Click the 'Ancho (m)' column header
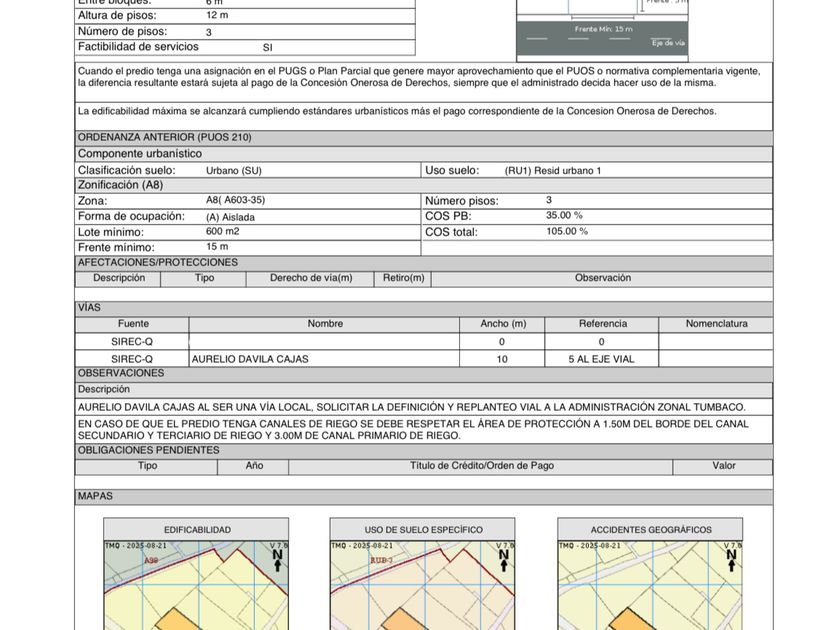The image size is (840, 630). [503, 324]
